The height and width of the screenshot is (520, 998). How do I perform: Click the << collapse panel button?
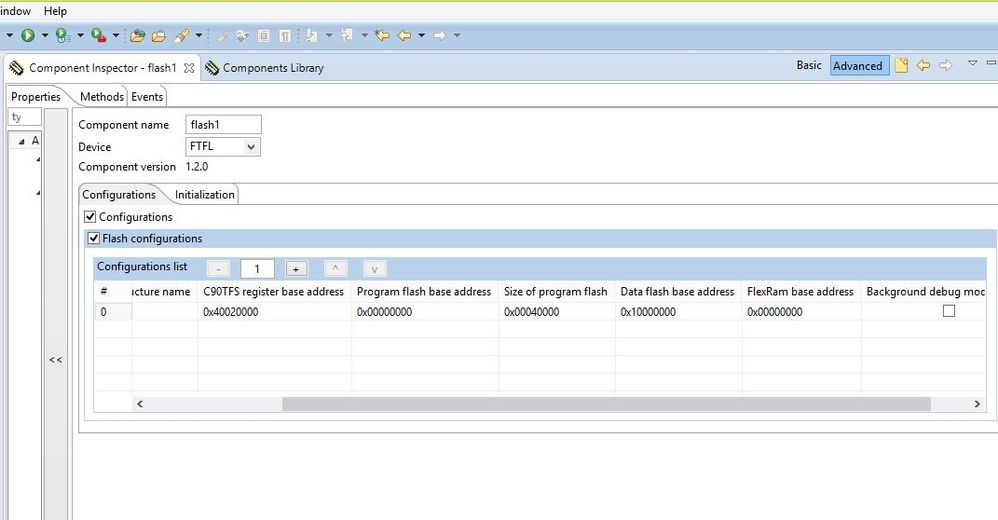click(x=56, y=360)
